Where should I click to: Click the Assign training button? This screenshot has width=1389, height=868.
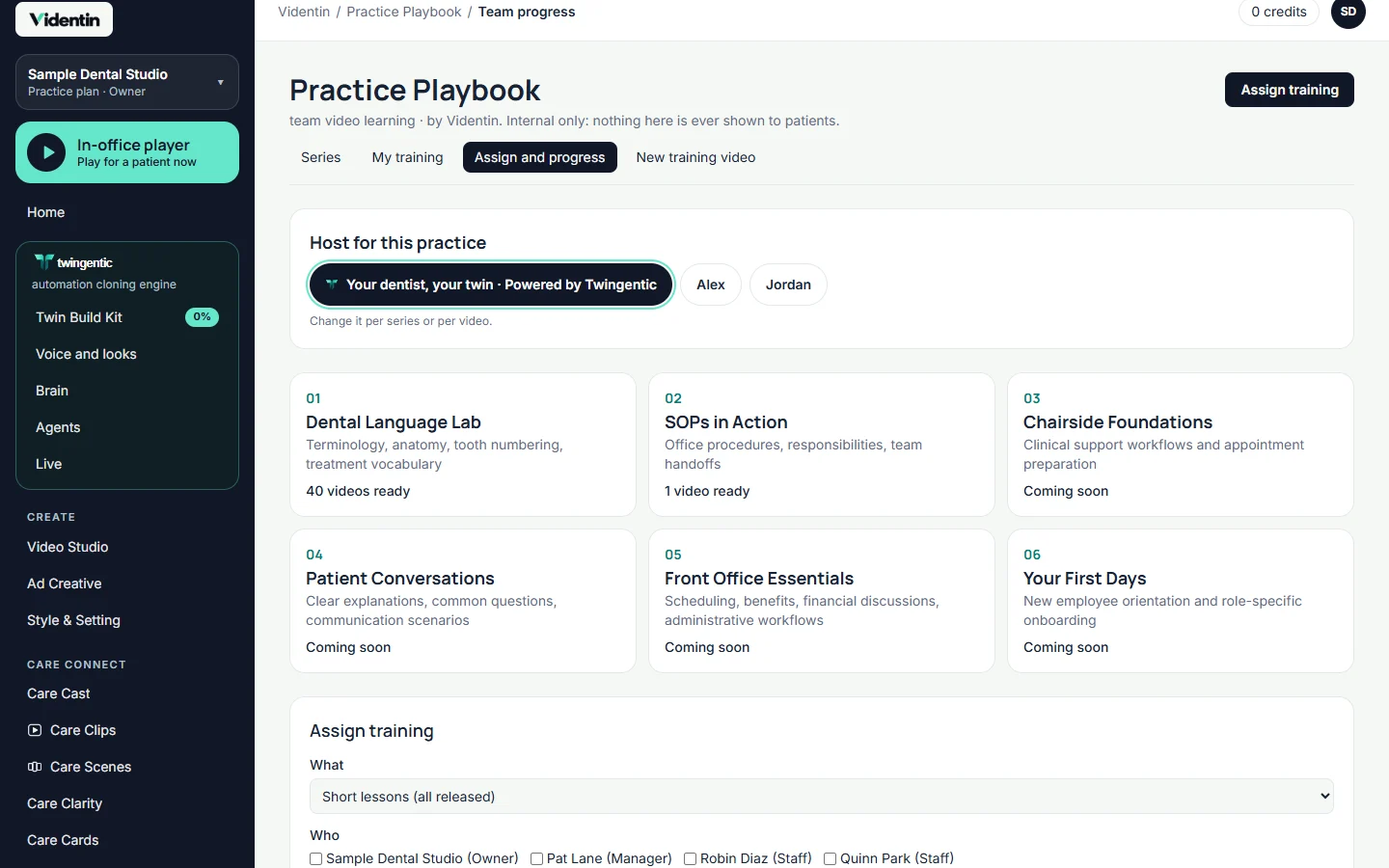pyautogui.click(x=1290, y=90)
